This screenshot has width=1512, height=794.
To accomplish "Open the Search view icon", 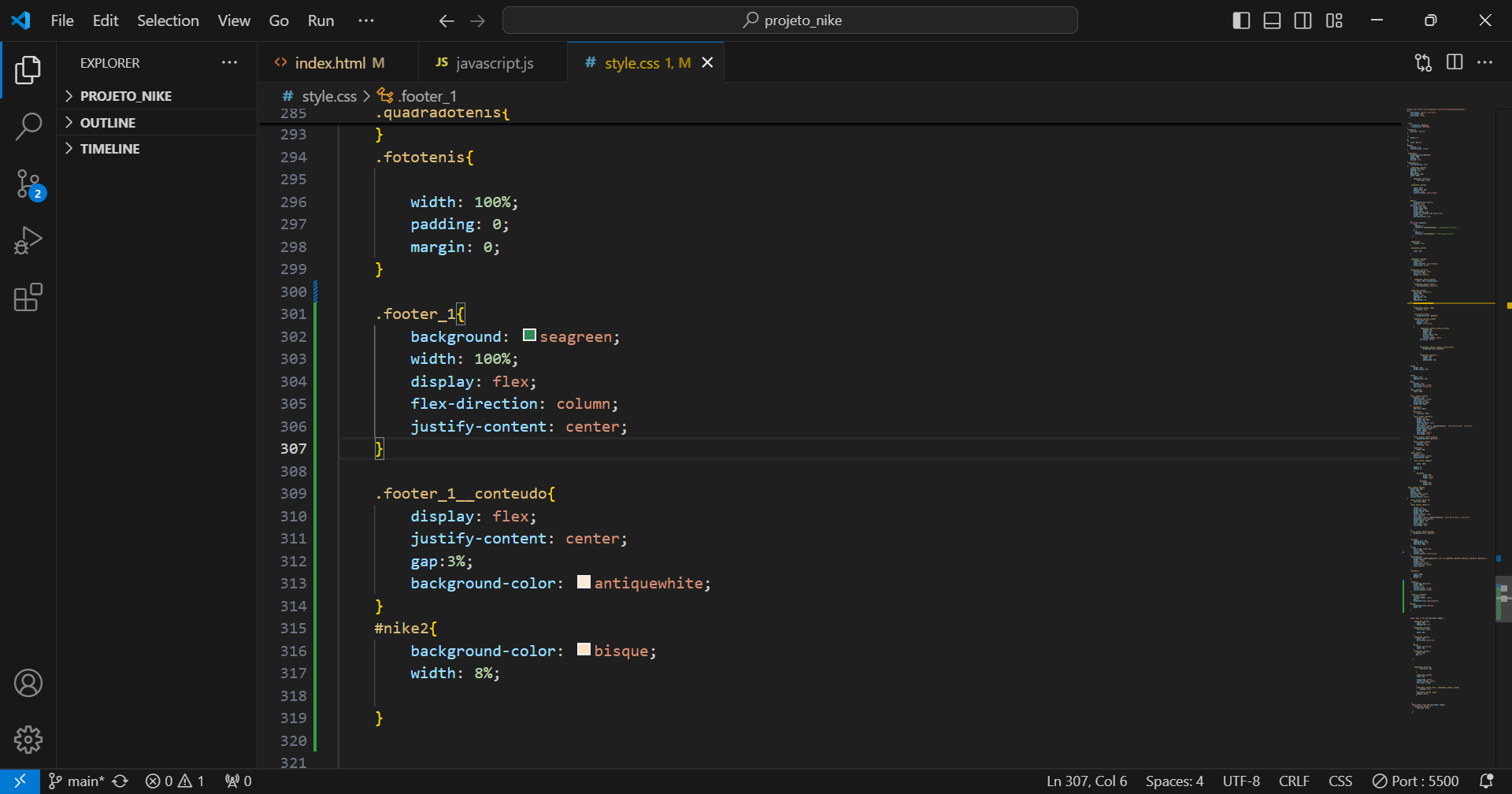I will pyautogui.click(x=28, y=126).
